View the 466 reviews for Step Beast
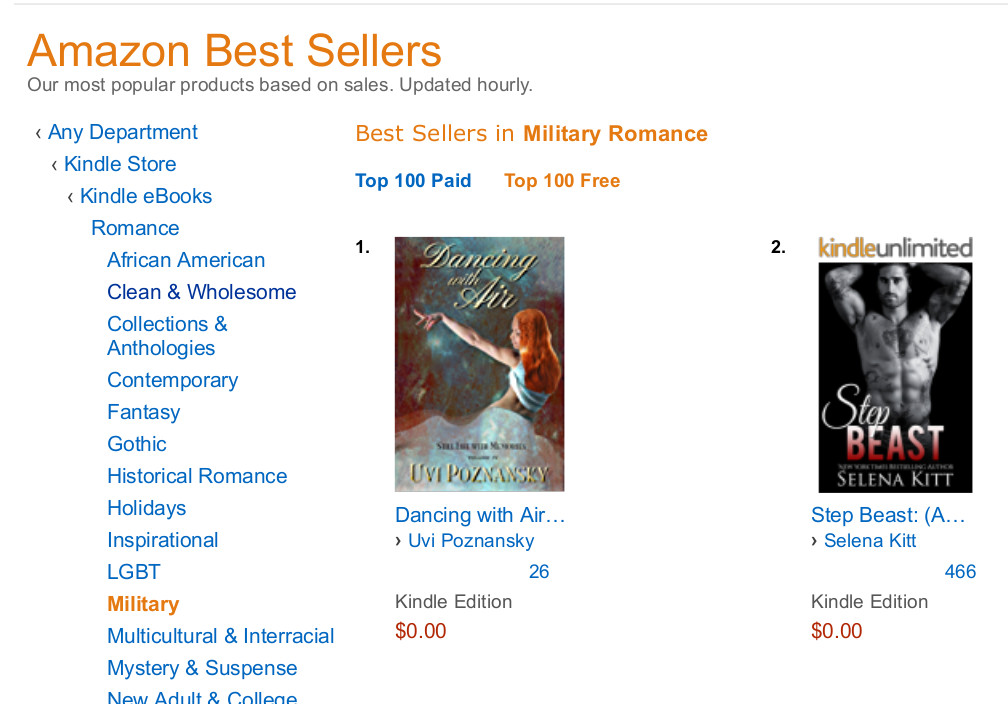The height and width of the screenshot is (704, 1008). coord(960,572)
